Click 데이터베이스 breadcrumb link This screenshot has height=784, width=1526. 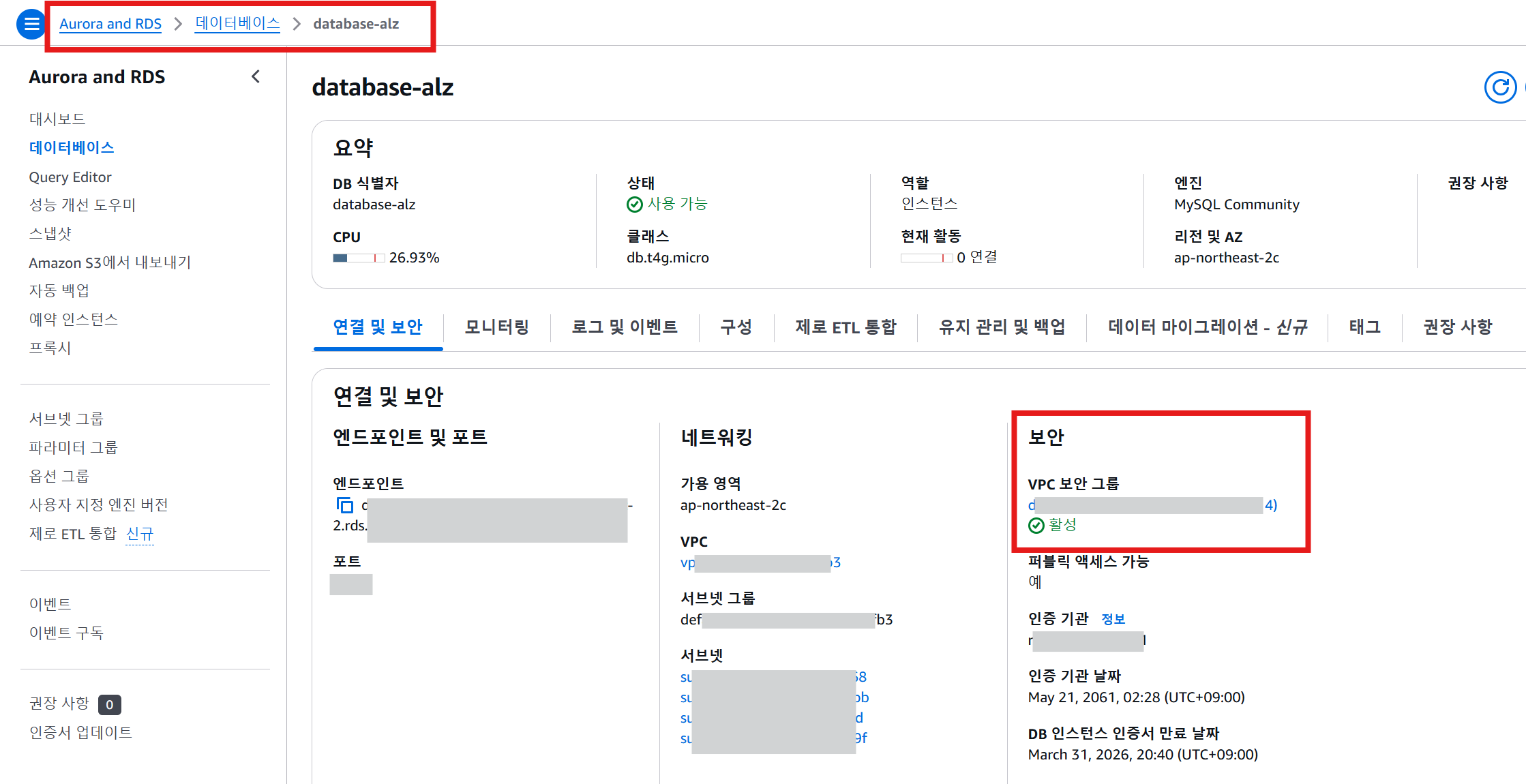click(237, 24)
